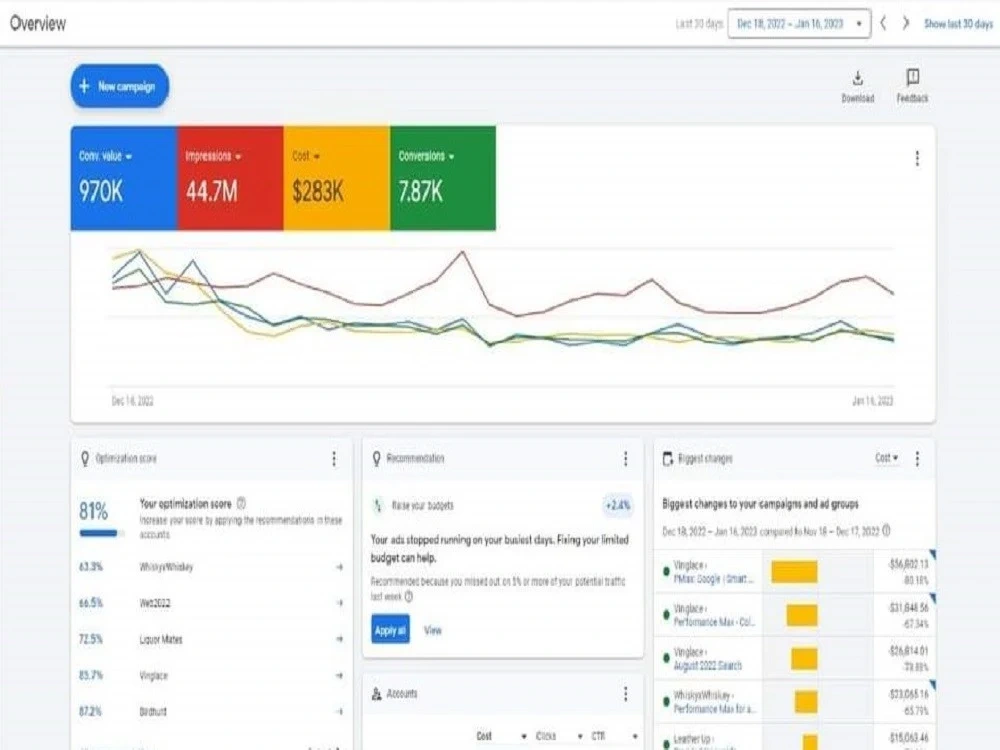
Task: Click the Apply all button
Action: click(390, 630)
